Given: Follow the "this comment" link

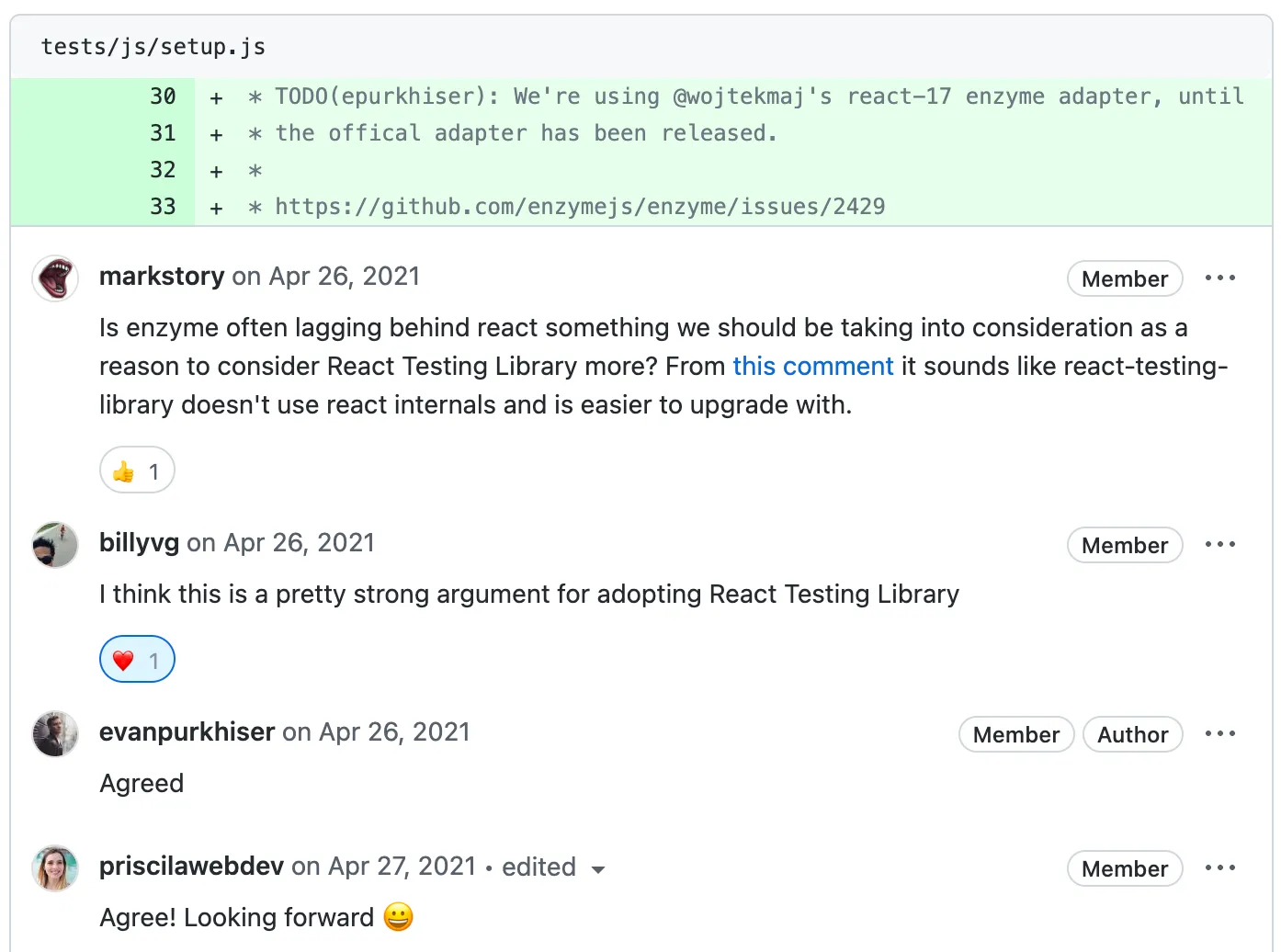Looking at the screenshot, I should pyautogui.click(x=812, y=366).
